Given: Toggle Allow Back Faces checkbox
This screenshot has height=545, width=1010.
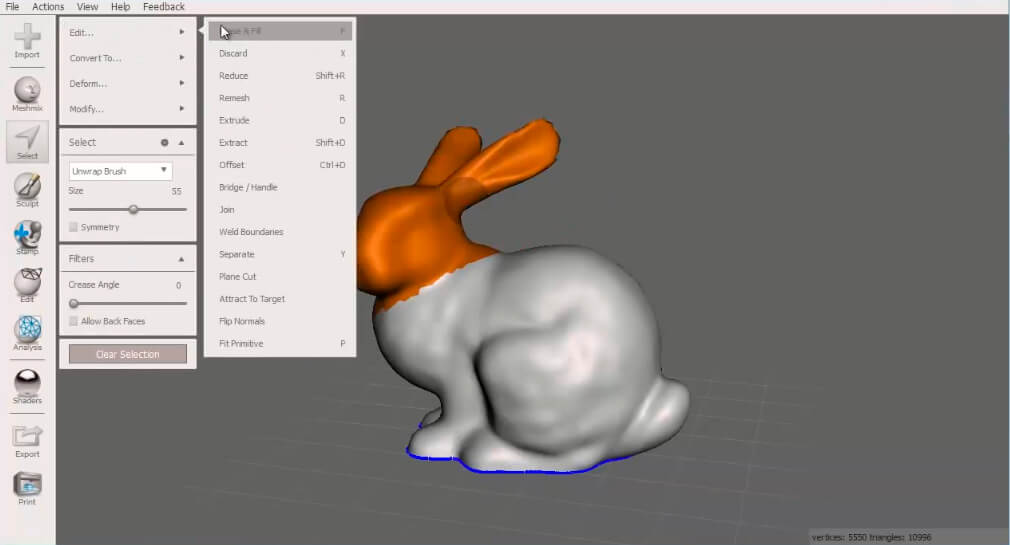Looking at the screenshot, I should pyautogui.click(x=73, y=321).
